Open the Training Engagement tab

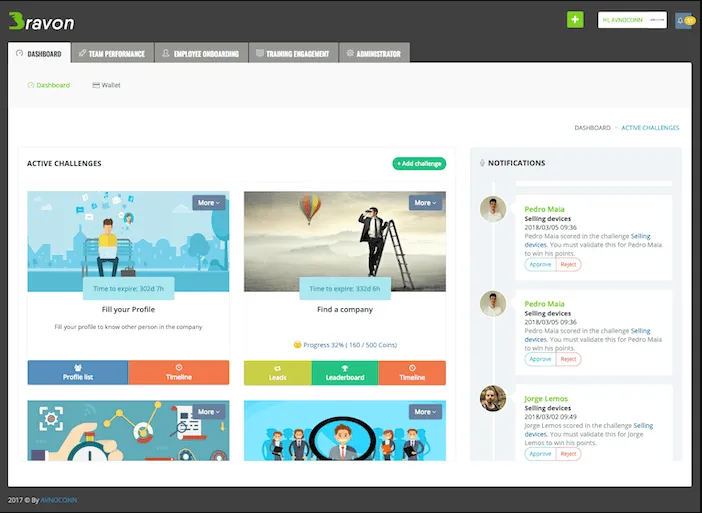click(293, 53)
